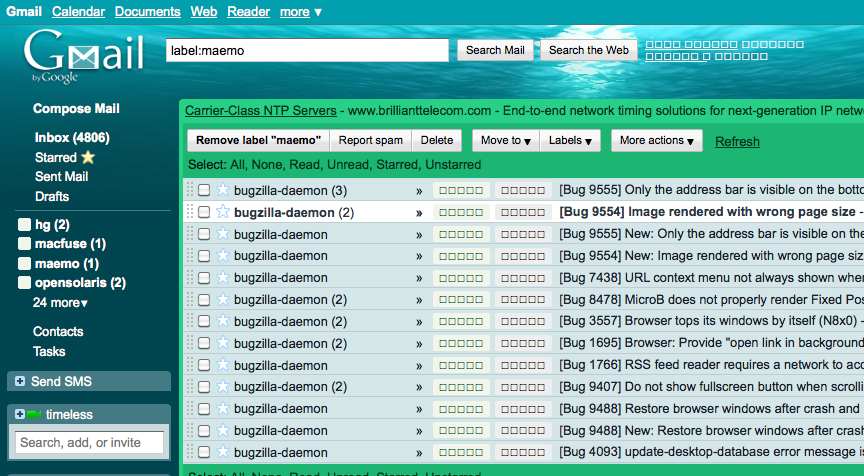Click the plus icon beside Send SMS
Screen dimensions: 864x476
20,381
